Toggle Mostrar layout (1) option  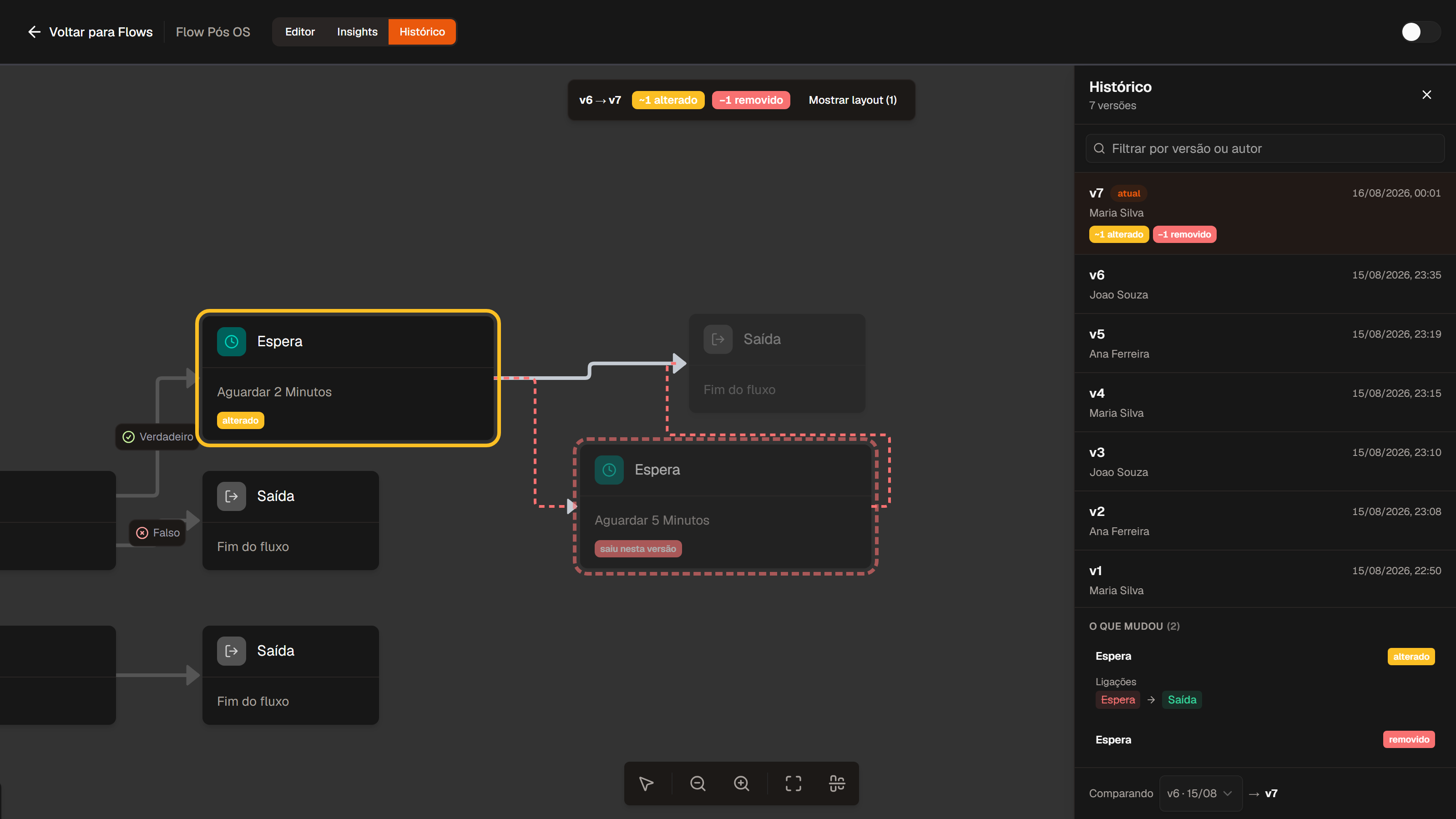tap(852, 100)
